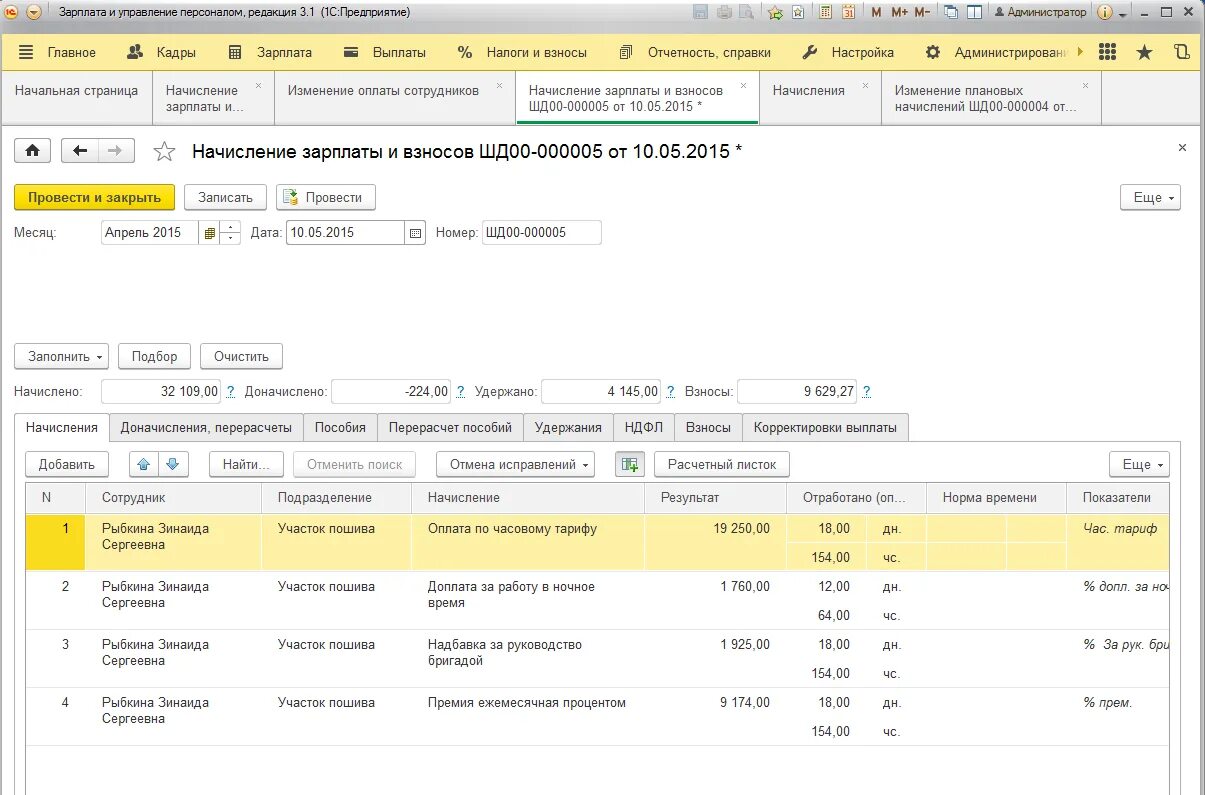
Task: Open the favorites list icon in title bar
Action: tap(798, 12)
